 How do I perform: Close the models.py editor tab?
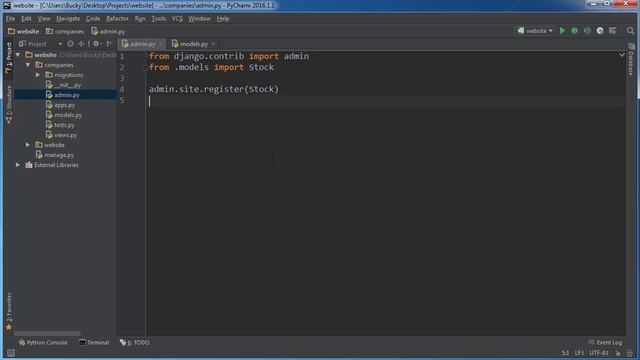pyautogui.click(x=213, y=44)
